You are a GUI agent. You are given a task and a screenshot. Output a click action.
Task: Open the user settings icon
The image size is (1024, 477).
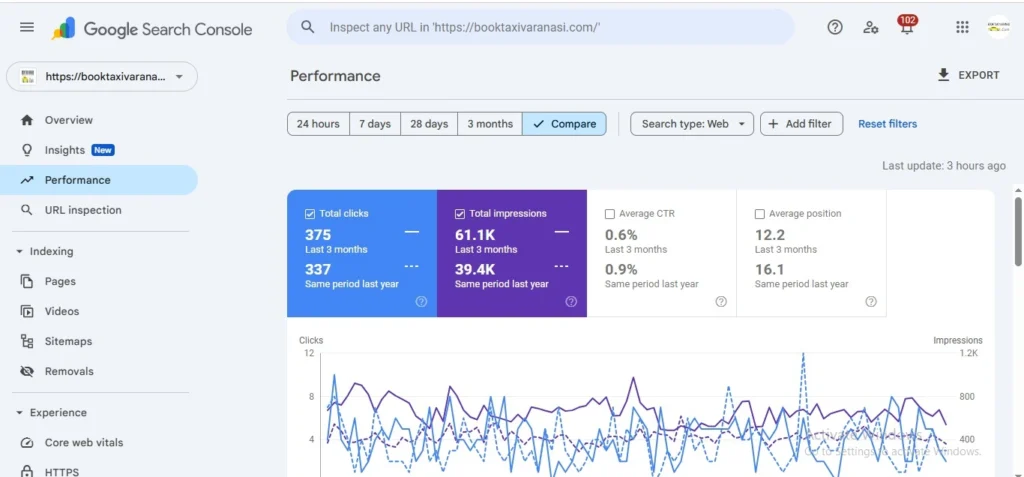pyautogui.click(x=871, y=28)
